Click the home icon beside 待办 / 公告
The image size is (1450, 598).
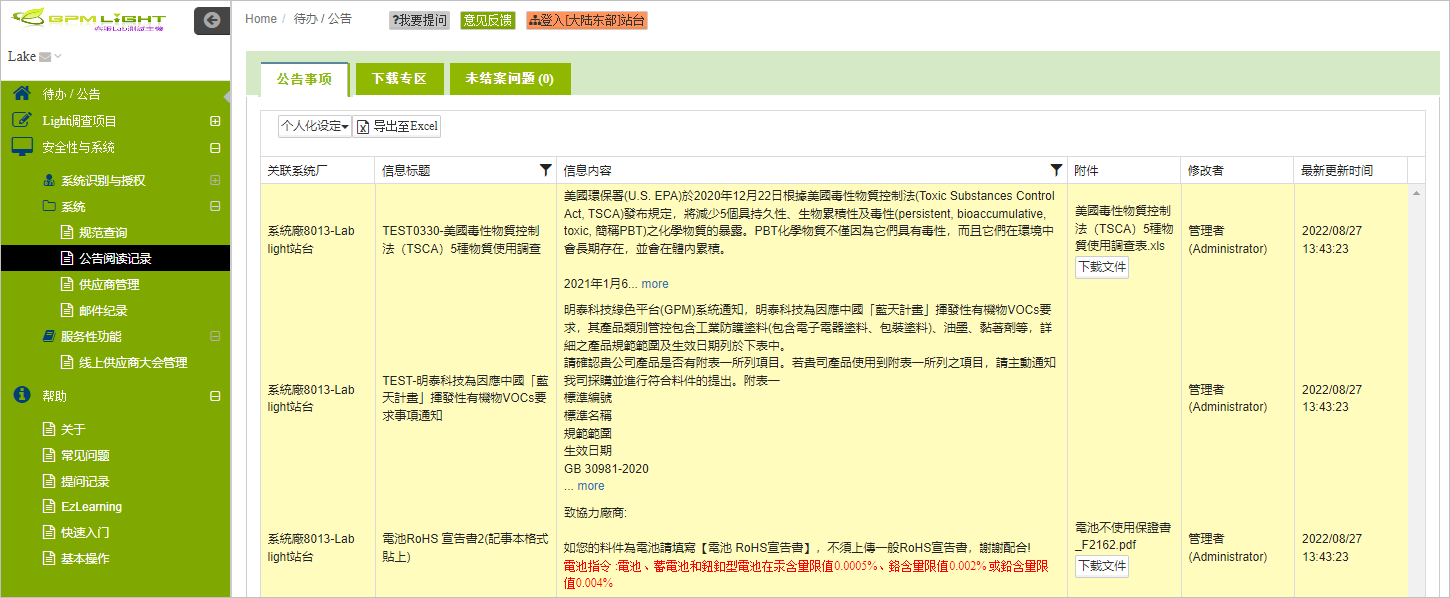22,94
